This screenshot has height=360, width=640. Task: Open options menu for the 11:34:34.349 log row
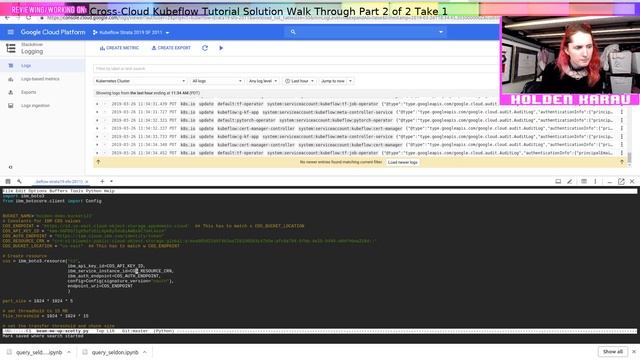(622, 144)
